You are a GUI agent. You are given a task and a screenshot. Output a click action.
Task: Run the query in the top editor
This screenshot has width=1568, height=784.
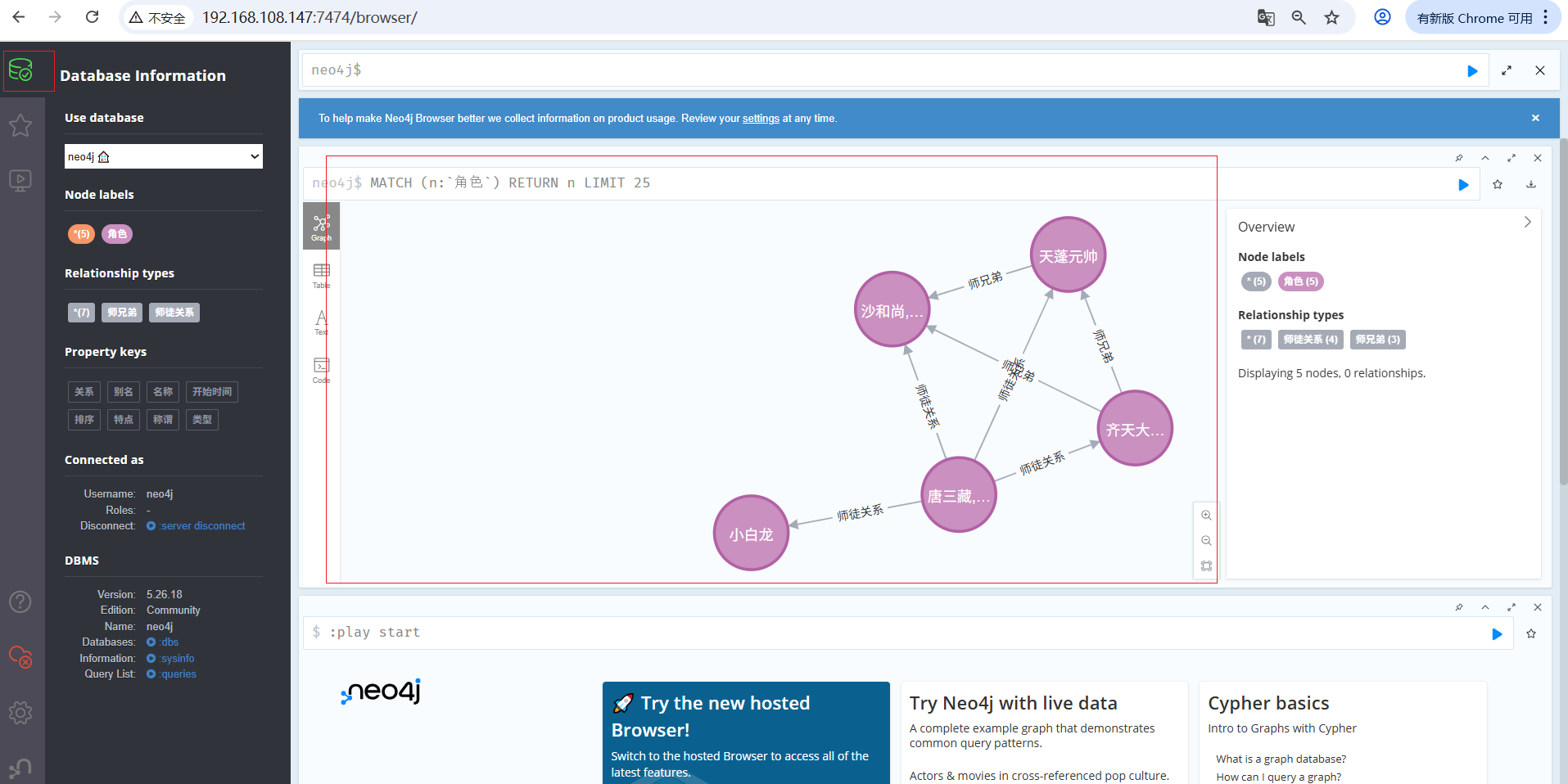pos(1472,71)
